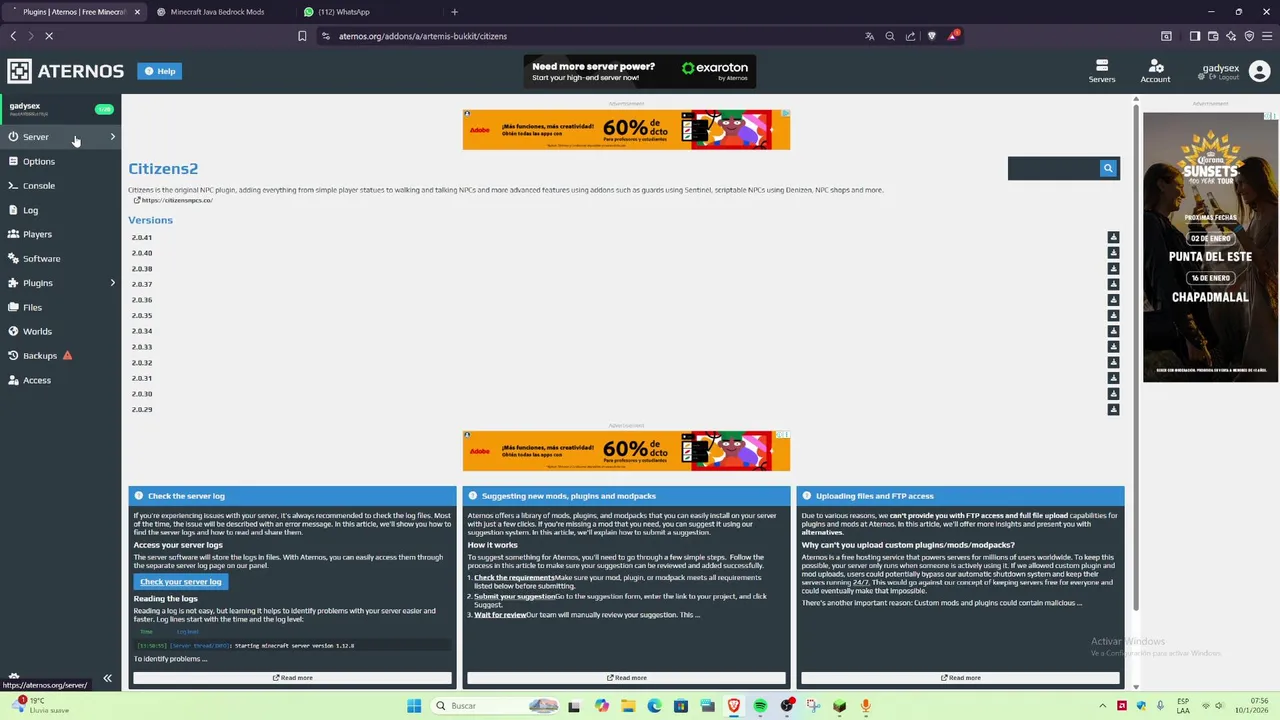Download Citizens2 version 2.0.32
Screen dimensions: 1280x720
(1113, 362)
